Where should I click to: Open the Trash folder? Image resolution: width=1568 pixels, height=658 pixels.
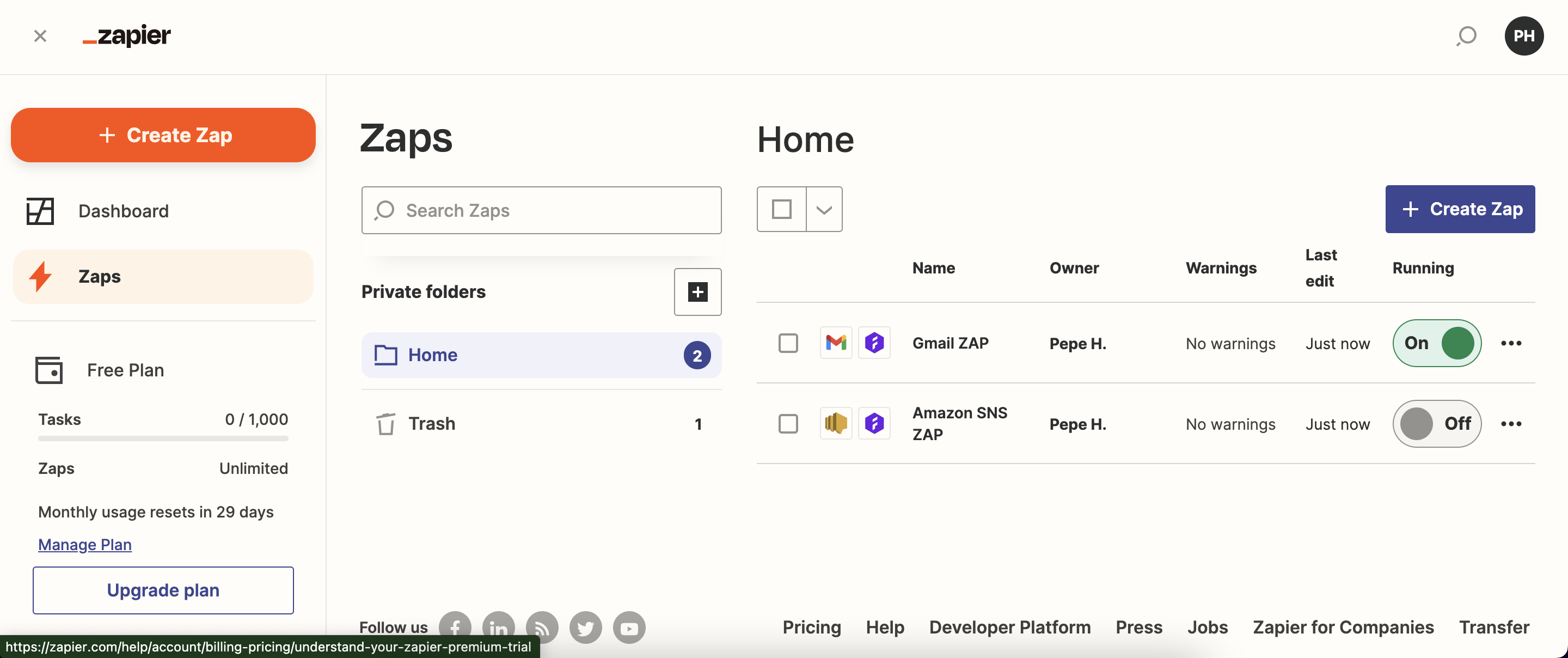point(541,424)
